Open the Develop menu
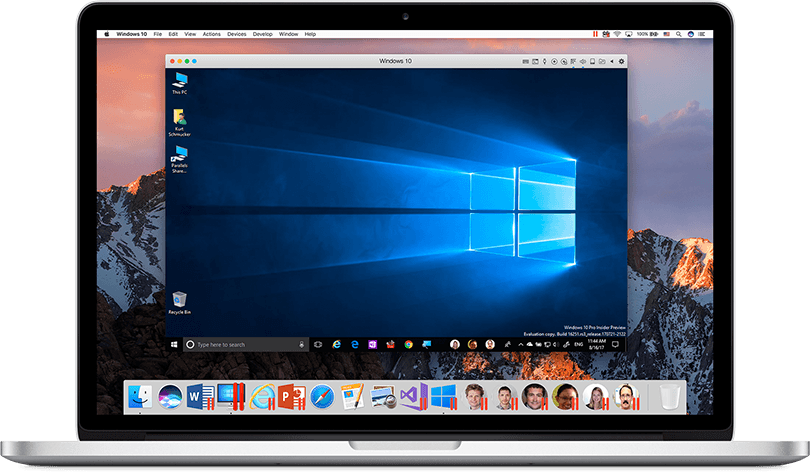Screen dimensions: 810x473 [262, 34]
